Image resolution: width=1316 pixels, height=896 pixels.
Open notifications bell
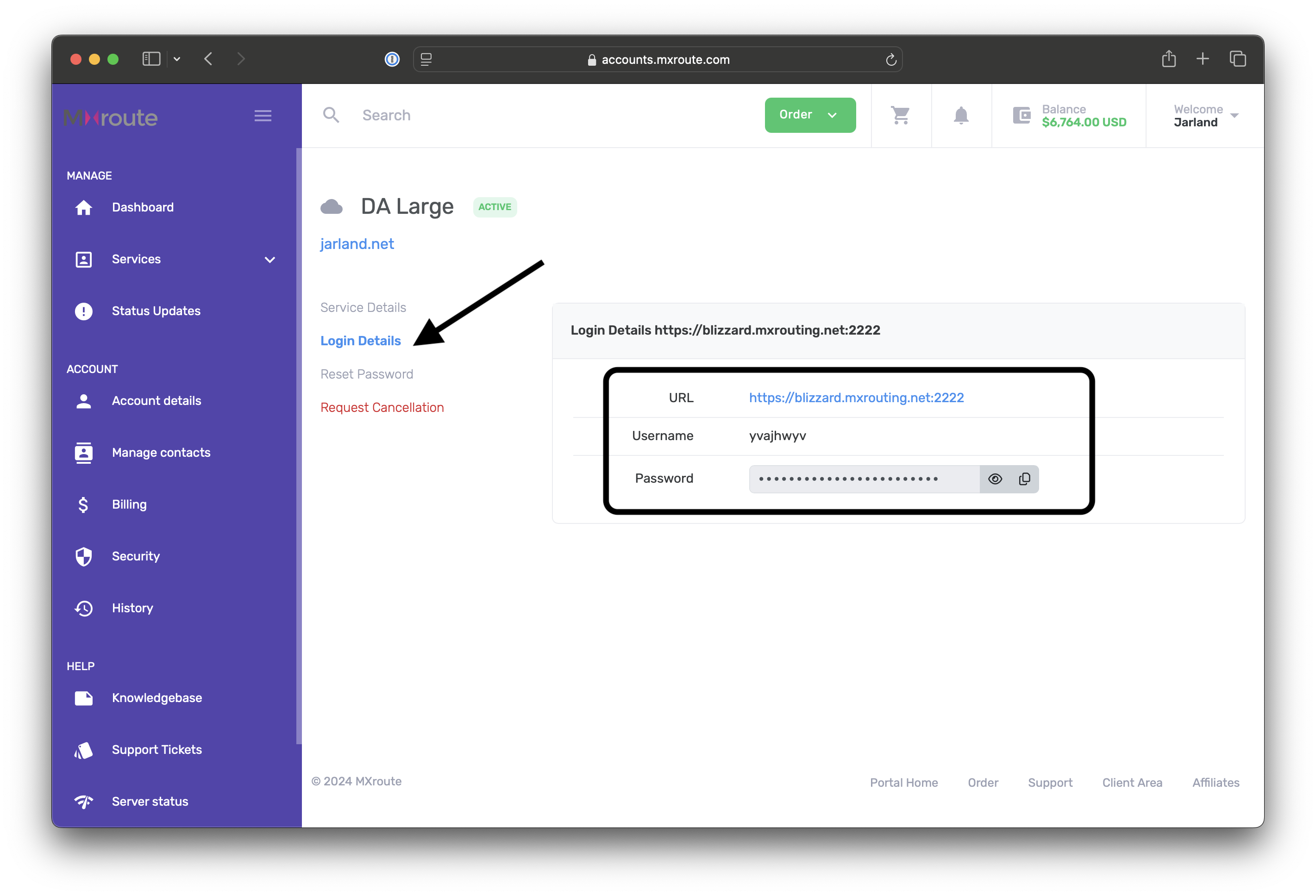[961, 115]
